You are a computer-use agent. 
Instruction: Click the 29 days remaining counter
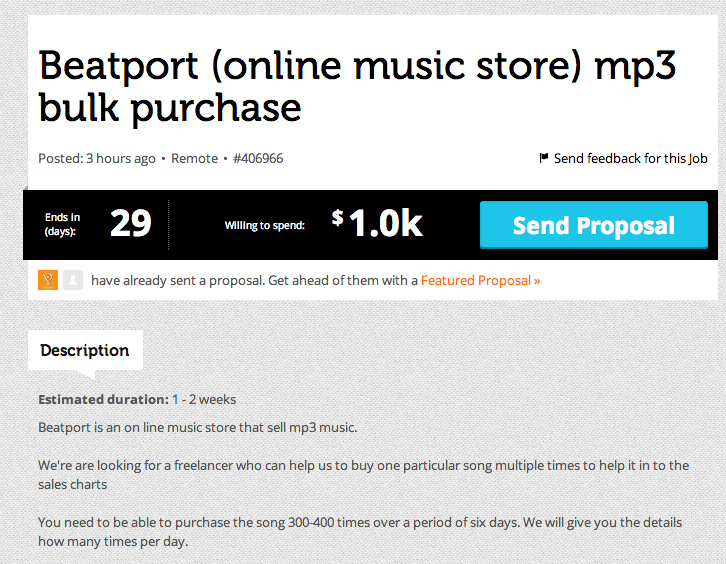(x=131, y=224)
